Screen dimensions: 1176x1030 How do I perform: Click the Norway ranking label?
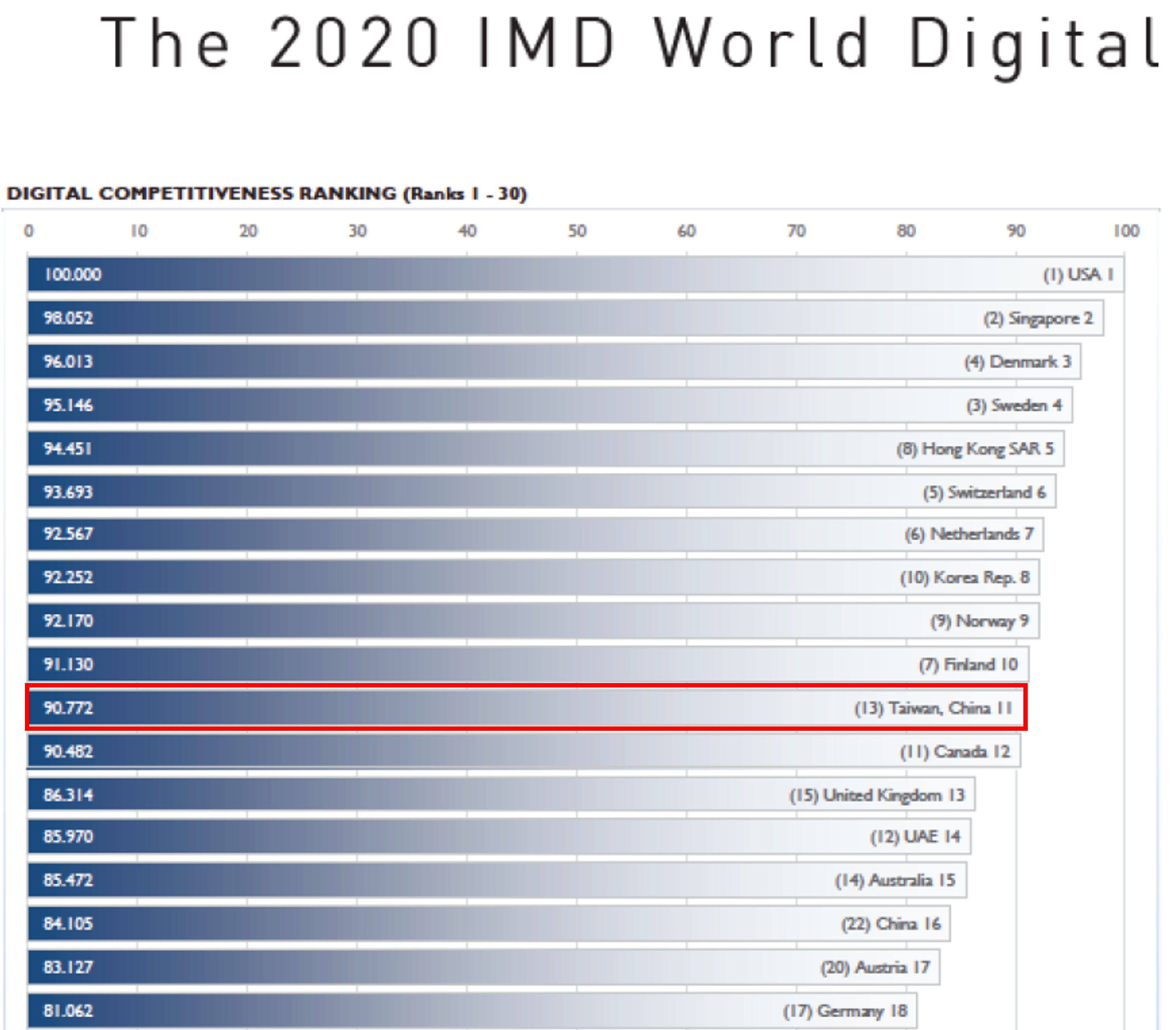980,621
